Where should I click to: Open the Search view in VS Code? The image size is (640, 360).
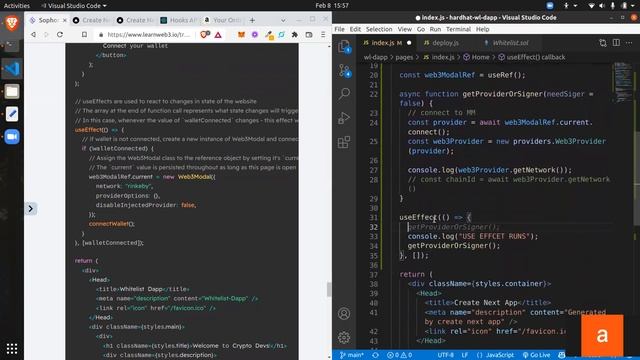344,94
